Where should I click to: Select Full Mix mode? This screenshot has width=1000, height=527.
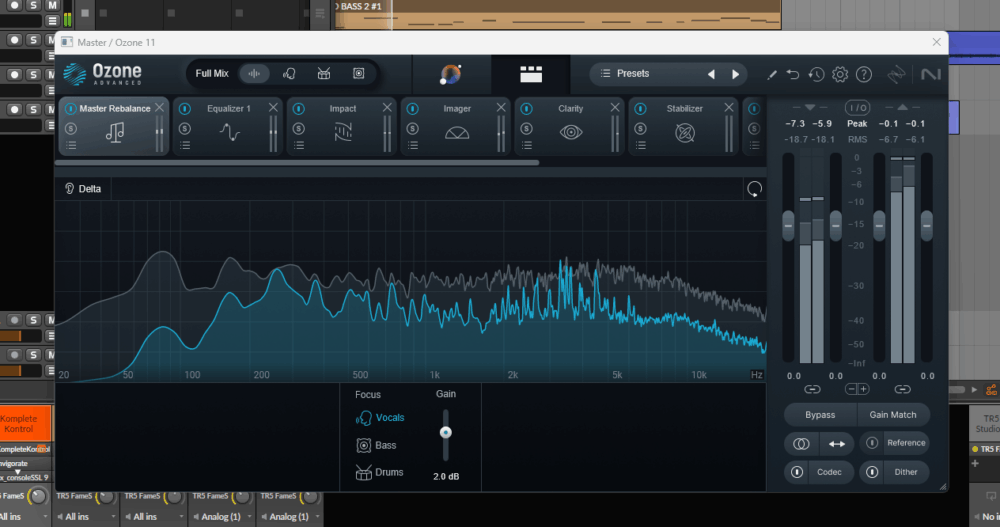coord(212,73)
